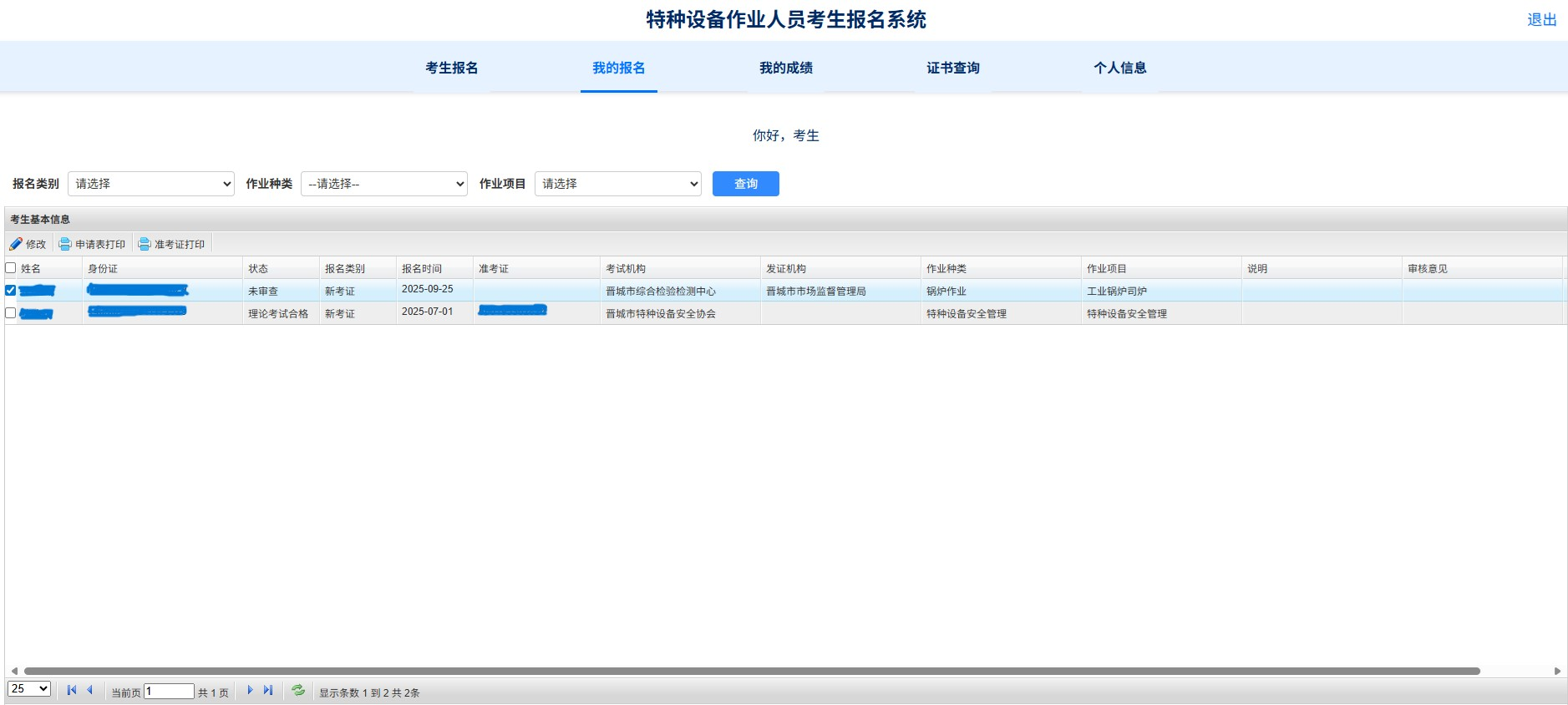Click the 申请表打印 printer icon

click(x=64, y=244)
